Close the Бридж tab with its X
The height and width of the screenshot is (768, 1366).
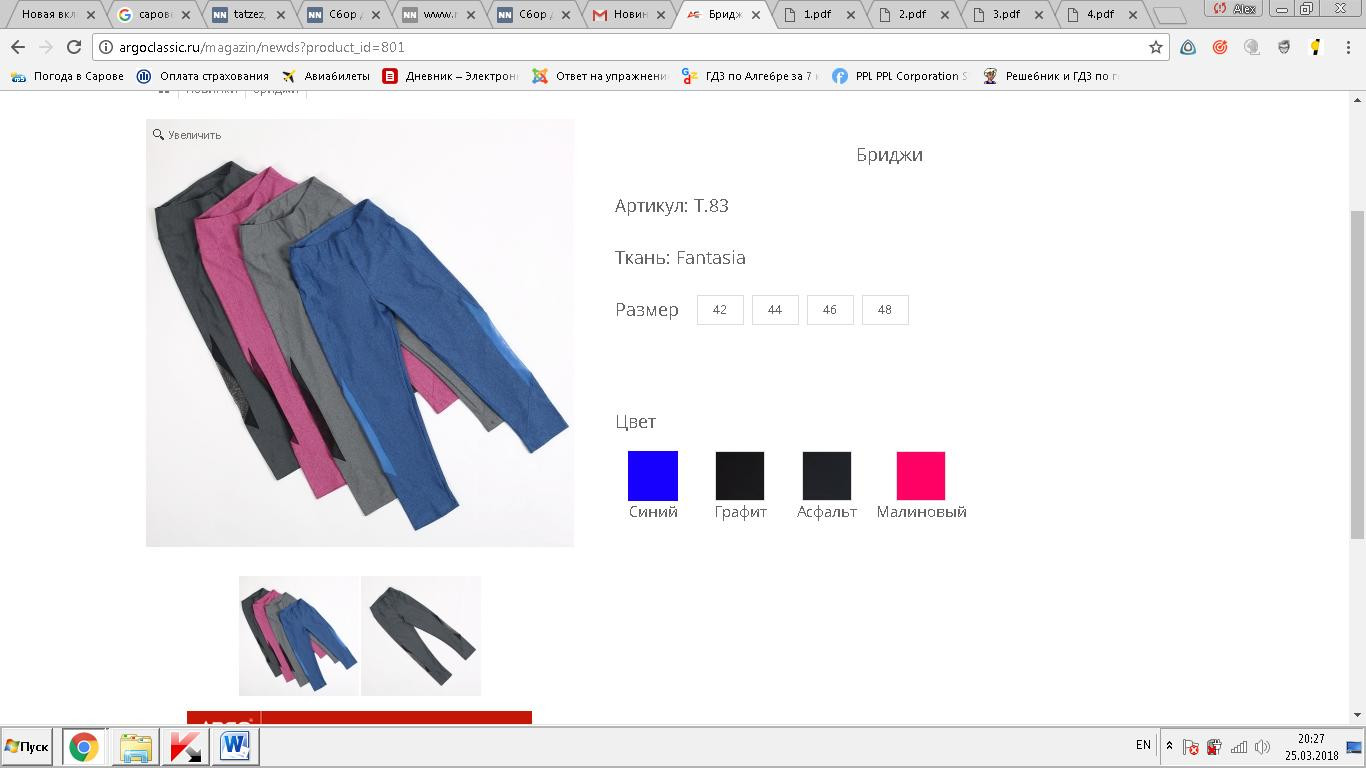point(755,15)
